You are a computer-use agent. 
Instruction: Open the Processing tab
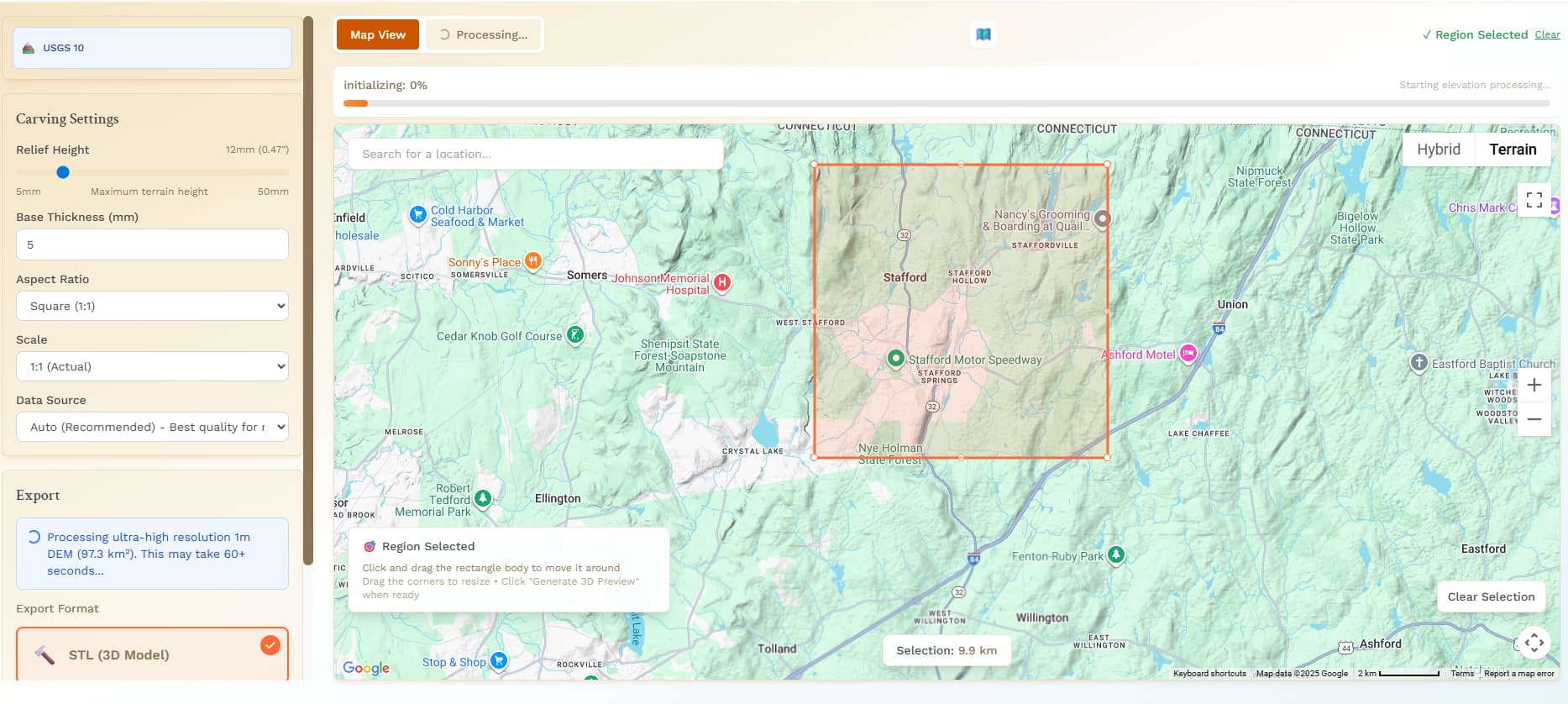(484, 34)
